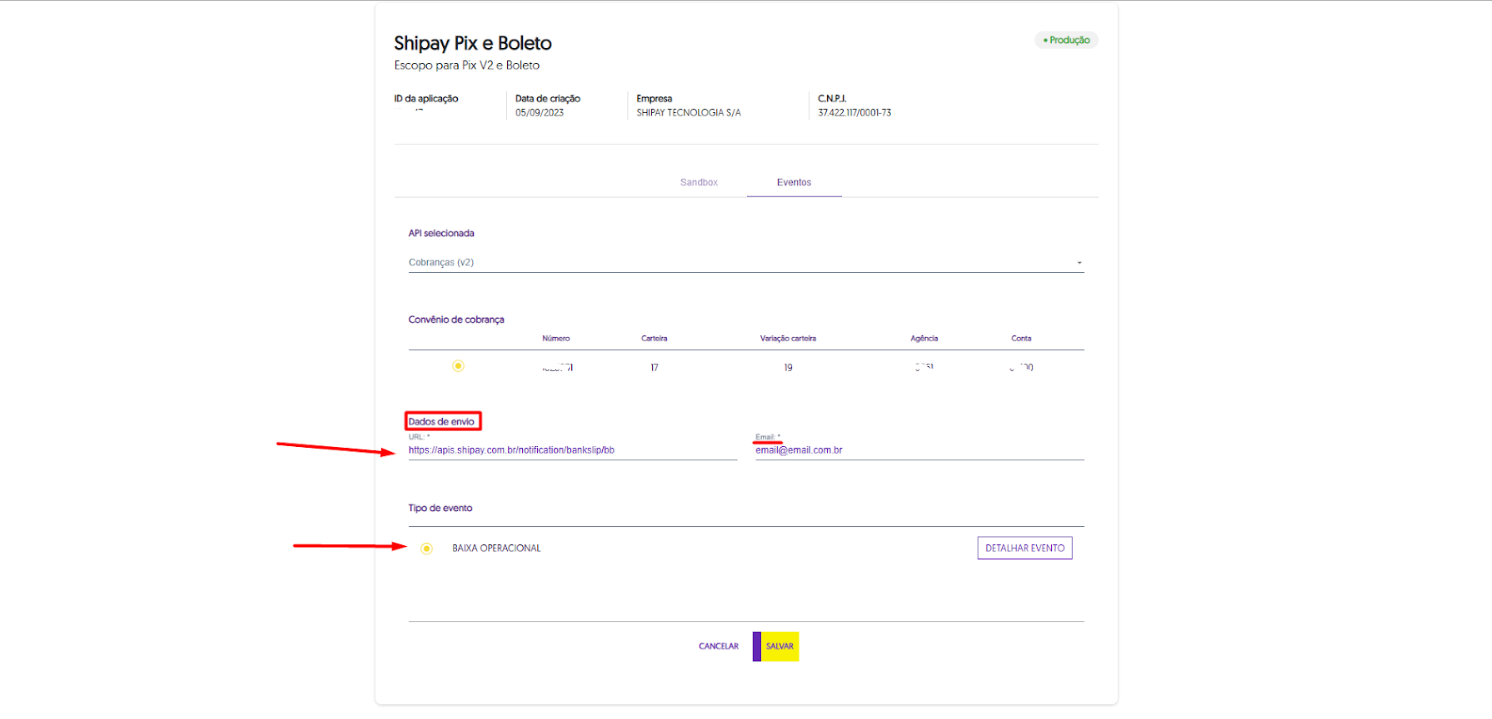
Task: Click the C.N.P.J. value 37.422.117/0001-73
Action: pos(854,113)
